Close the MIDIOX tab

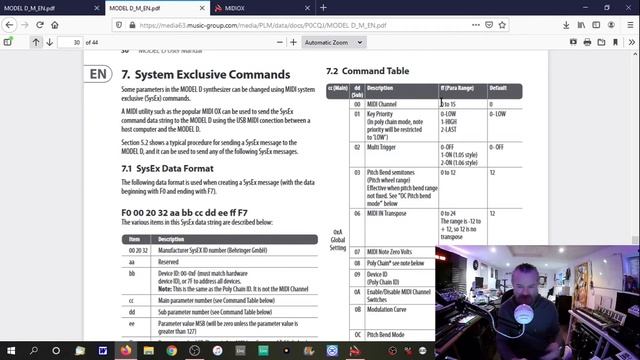point(307,8)
